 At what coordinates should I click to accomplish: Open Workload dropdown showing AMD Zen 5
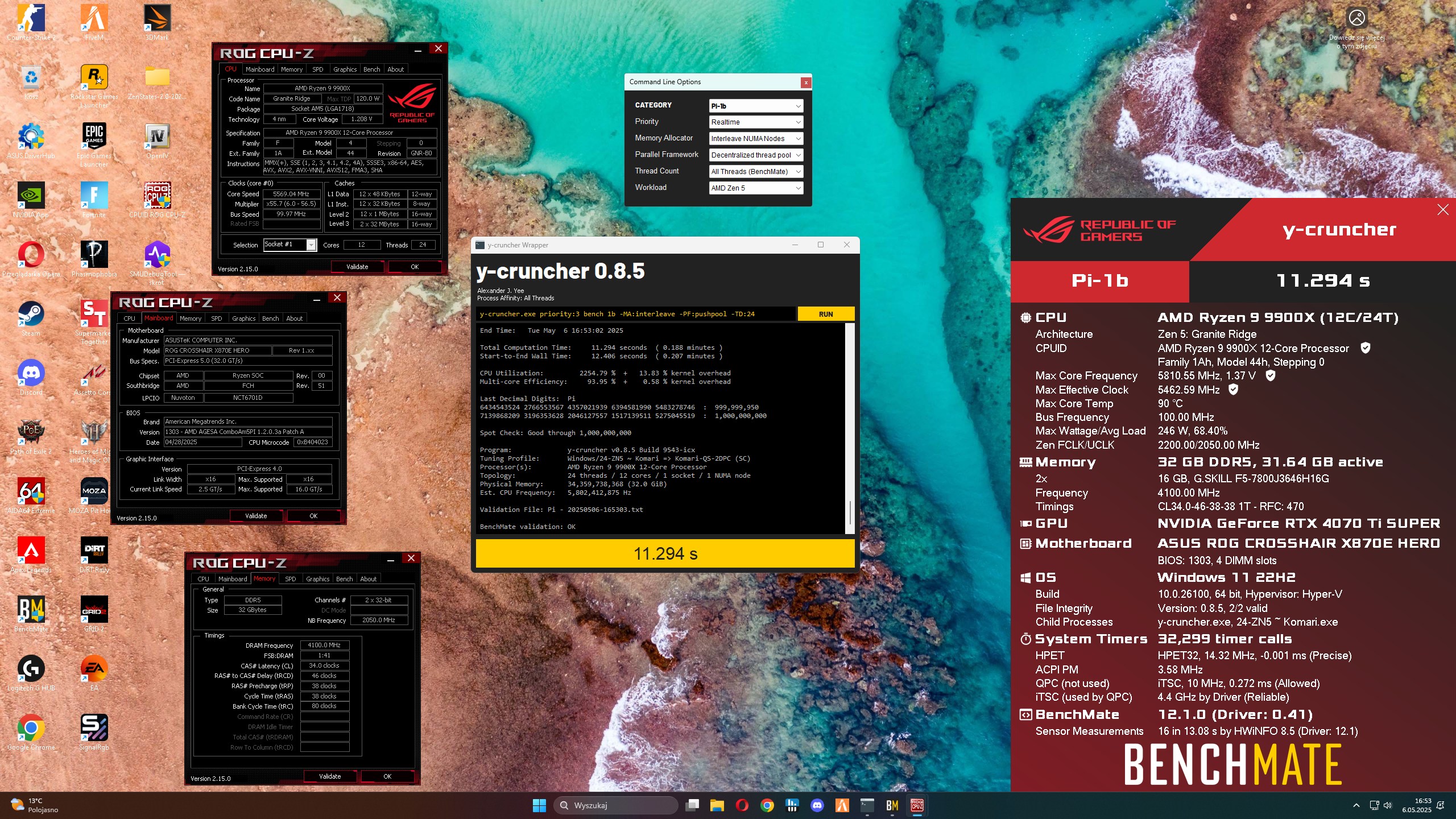pyautogui.click(x=756, y=188)
